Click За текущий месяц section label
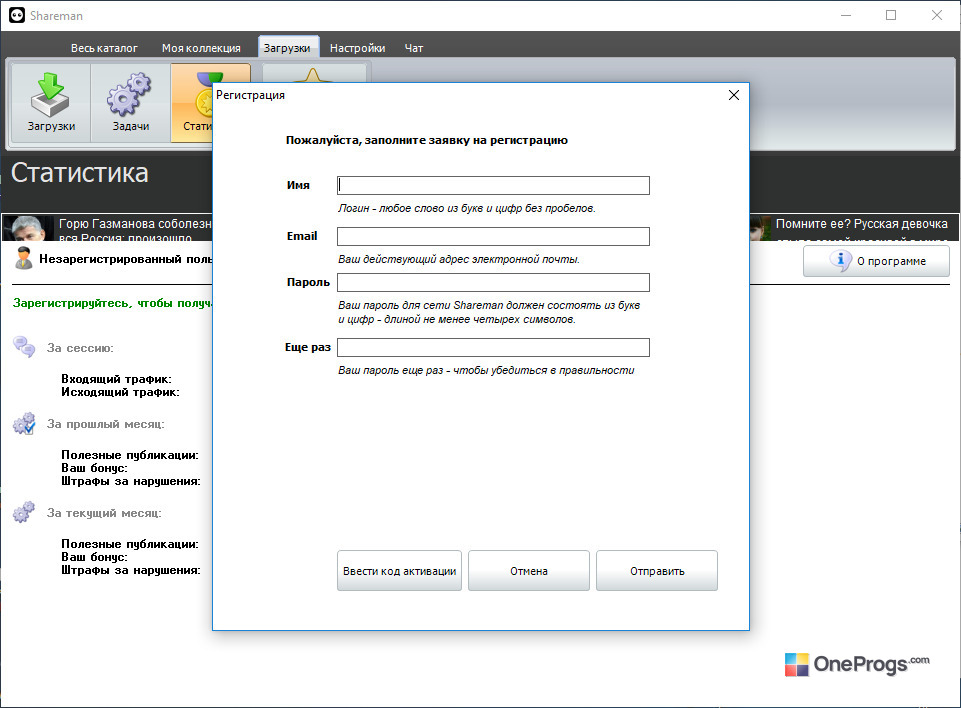The height and width of the screenshot is (708, 961). (104, 512)
